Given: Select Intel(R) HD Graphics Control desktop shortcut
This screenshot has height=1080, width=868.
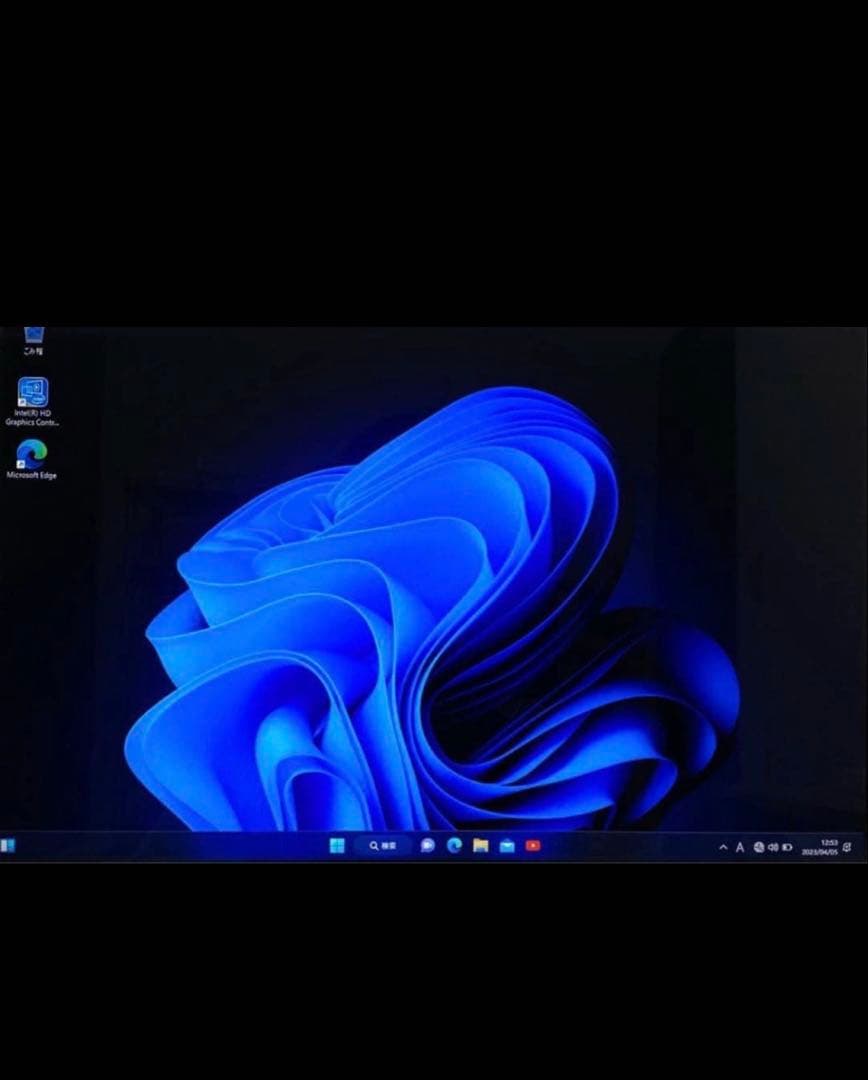Looking at the screenshot, I should pos(32,392).
